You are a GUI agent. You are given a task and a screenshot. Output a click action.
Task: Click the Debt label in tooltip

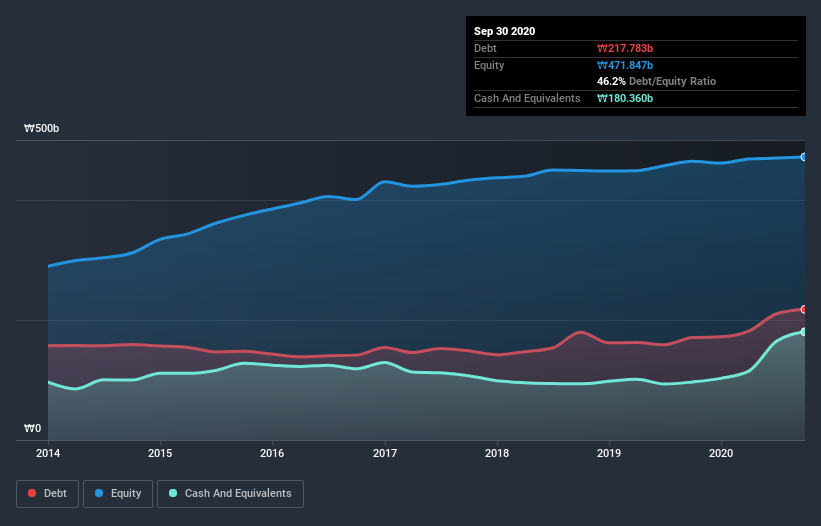pyautogui.click(x=485, y=48)
